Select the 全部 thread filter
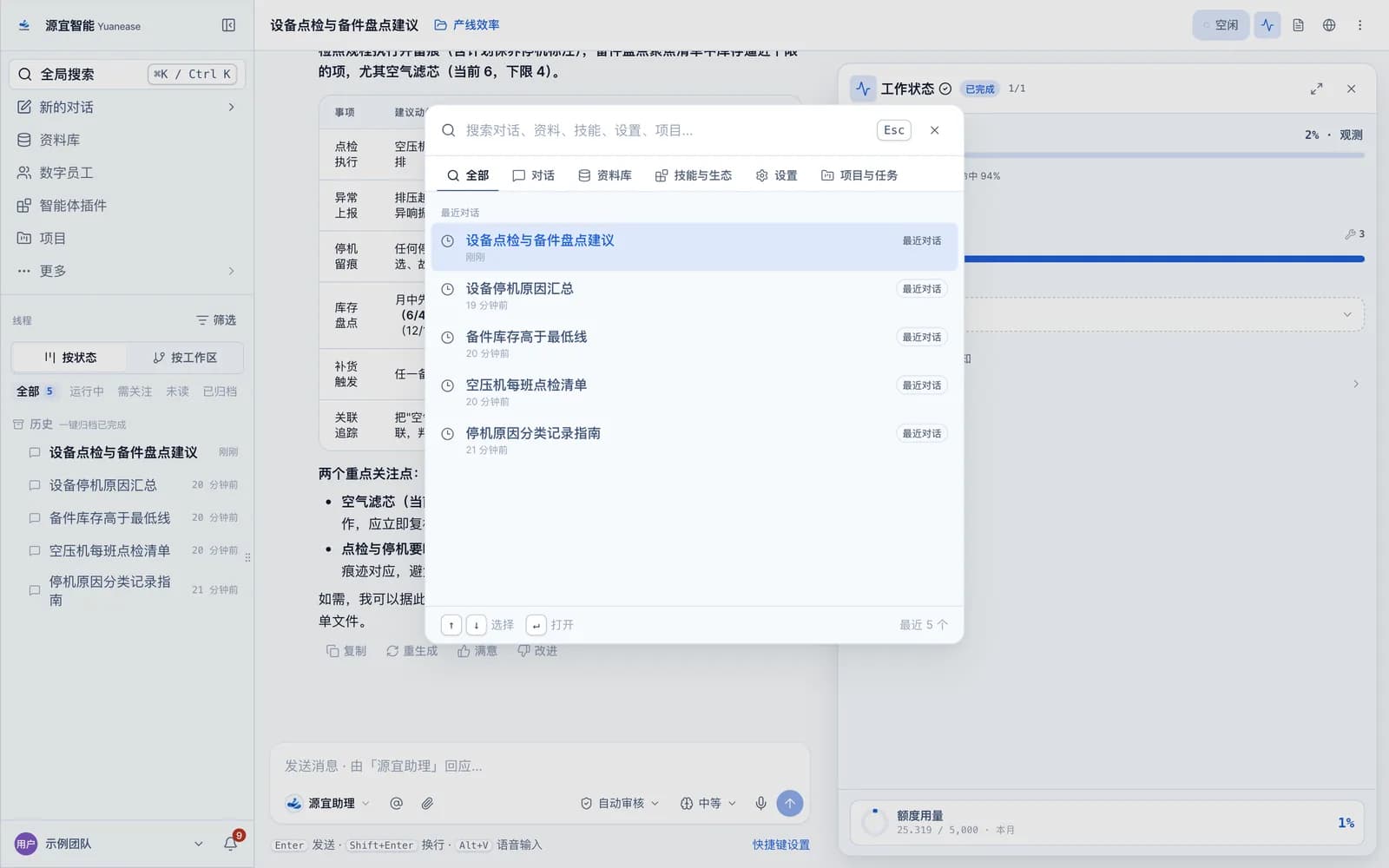Image resolution: width=1389 pixels, height=868 pixels. tap(35, 391)
